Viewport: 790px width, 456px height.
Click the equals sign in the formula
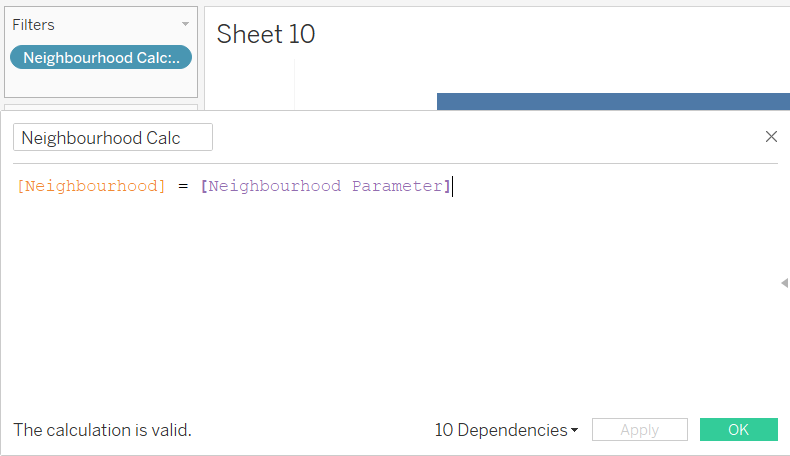(x=183, y=186)
